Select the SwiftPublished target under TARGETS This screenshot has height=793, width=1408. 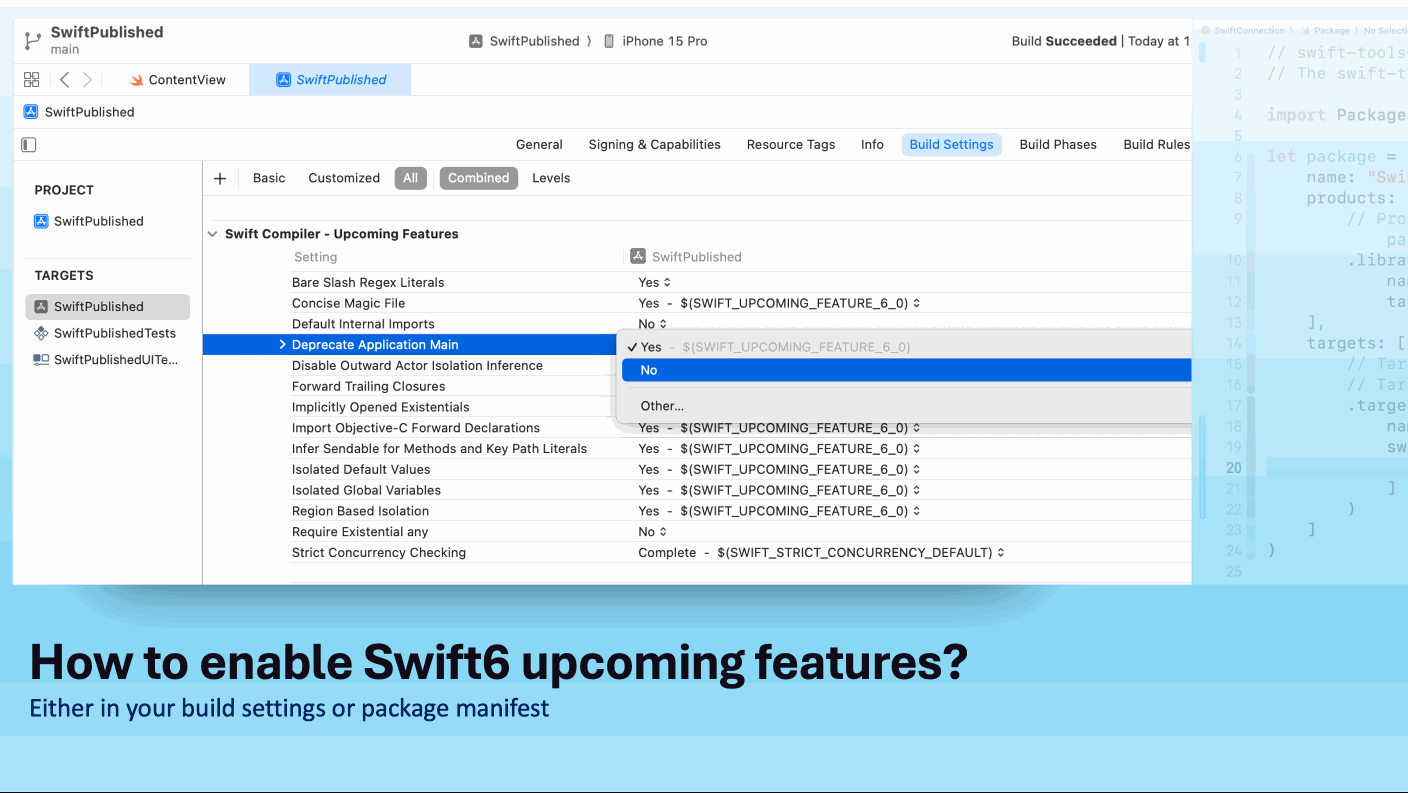click(x=107, y=307)
